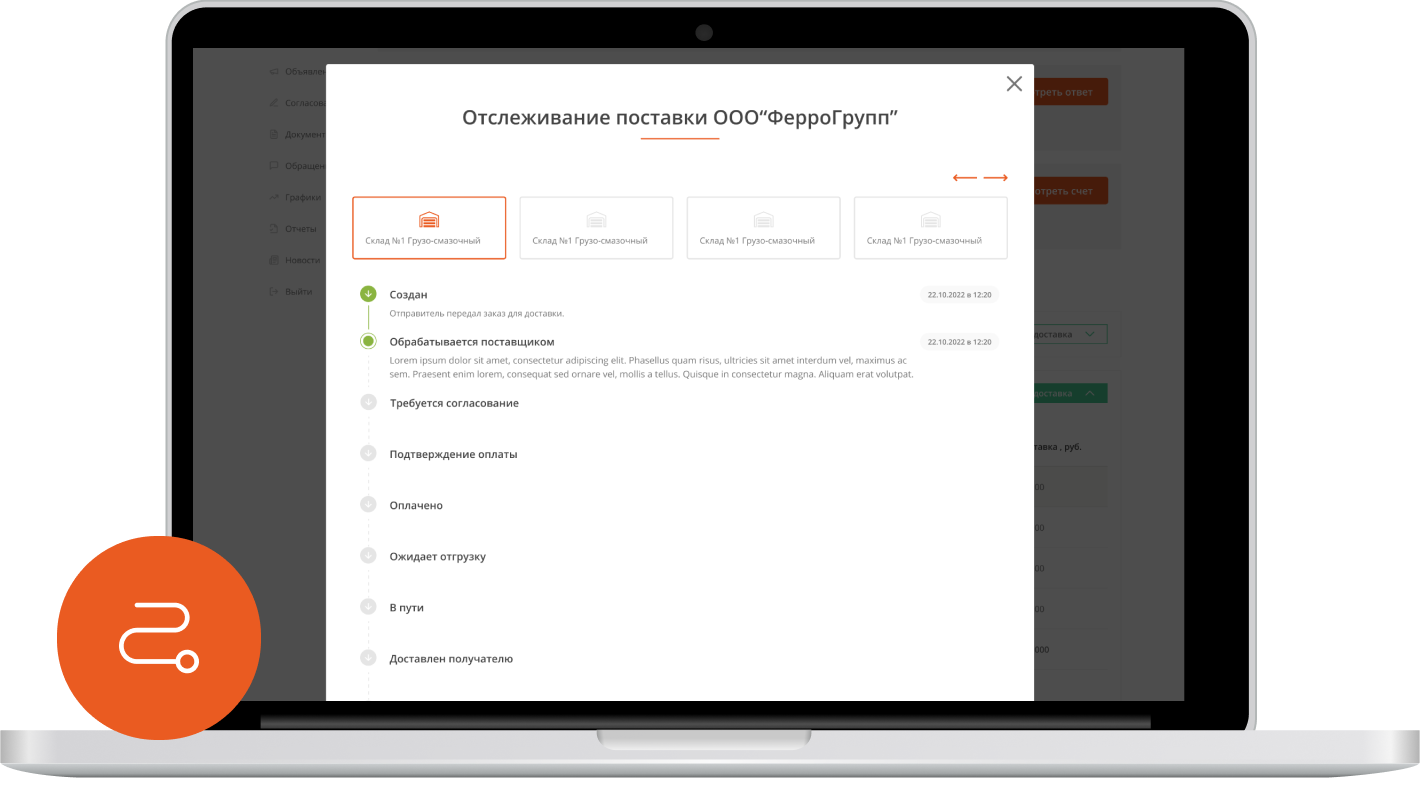
Task: Expand the Требуется согласование step details
Action: coord(368,402)
